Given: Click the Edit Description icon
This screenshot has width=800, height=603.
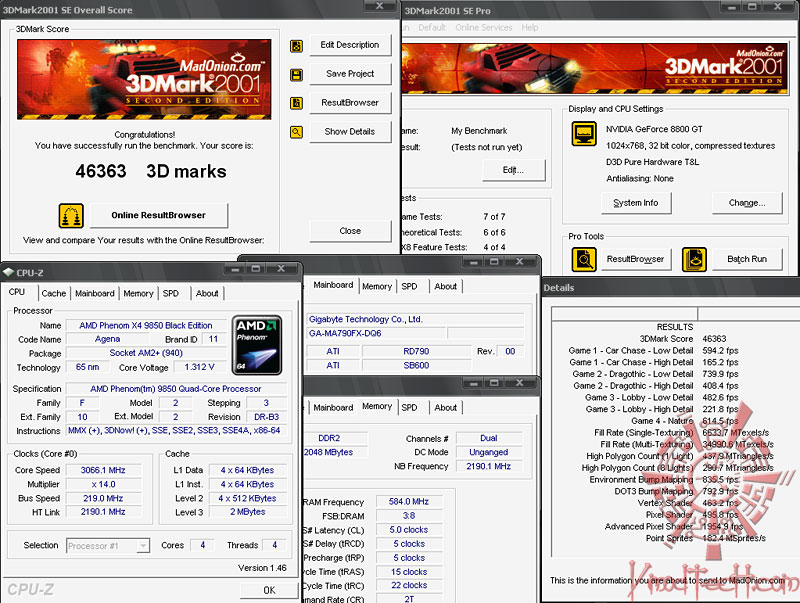Looking at the screenshot, I should [296, 46].
